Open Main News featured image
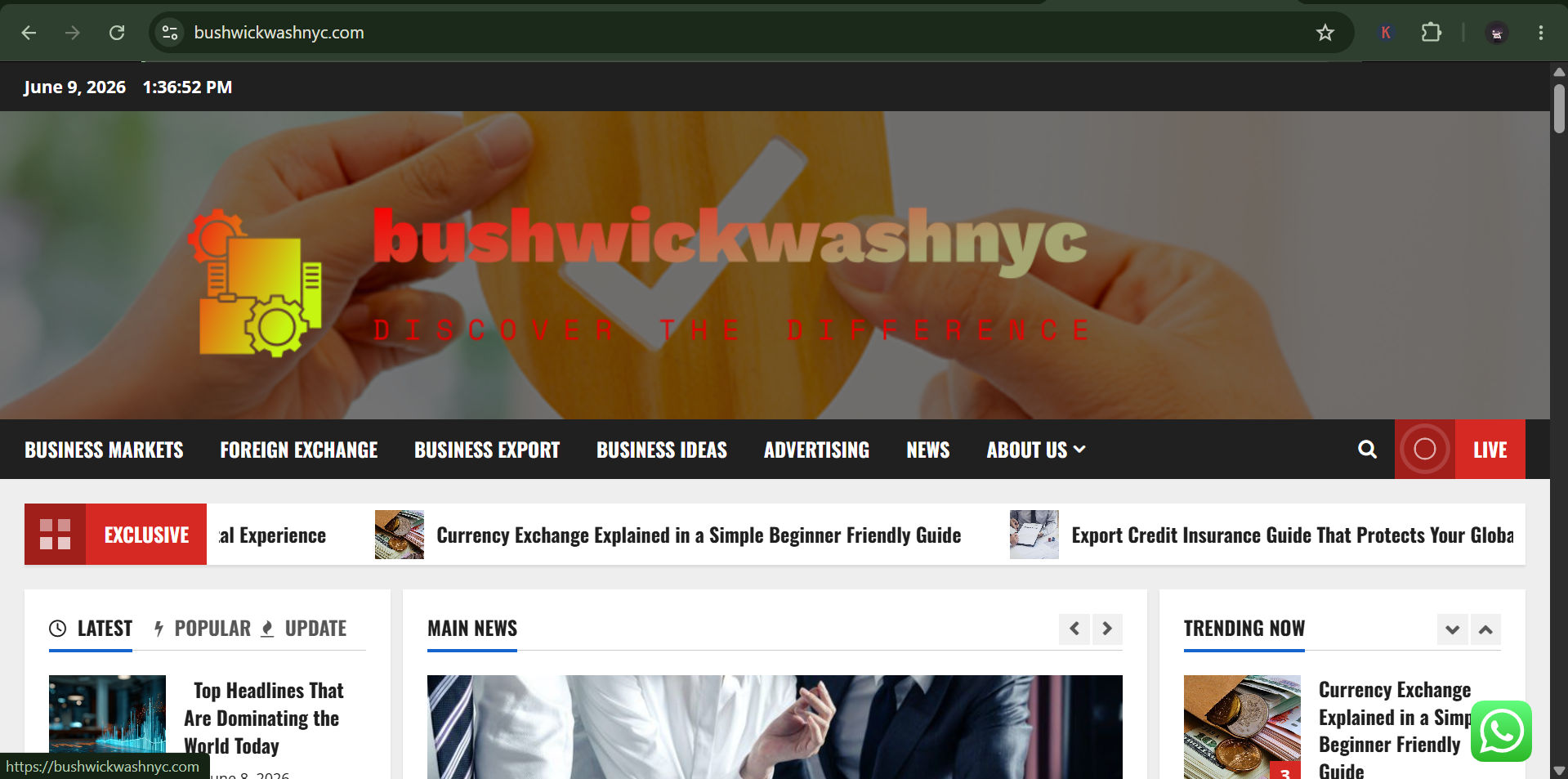The height and width of the screenshot is (779, 1568). (775, 727)
